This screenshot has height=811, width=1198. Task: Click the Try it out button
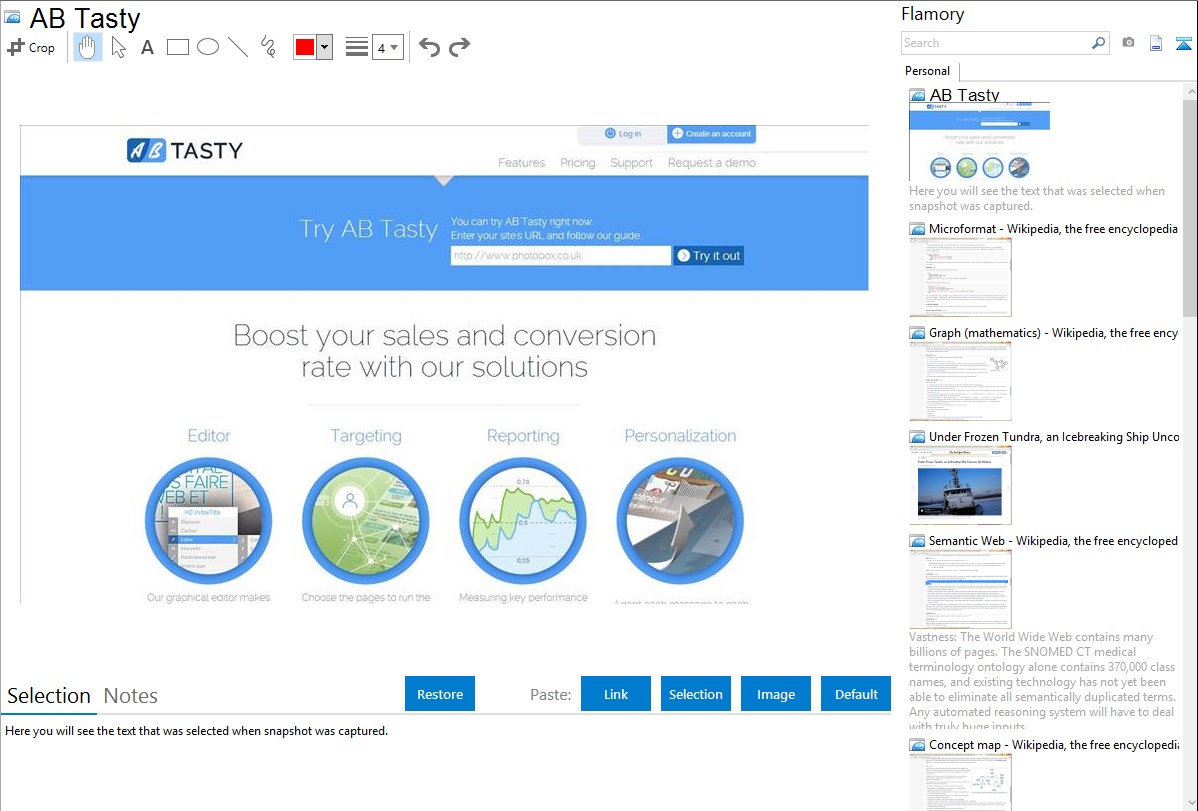pyautogui.click(x=709, y=255)
